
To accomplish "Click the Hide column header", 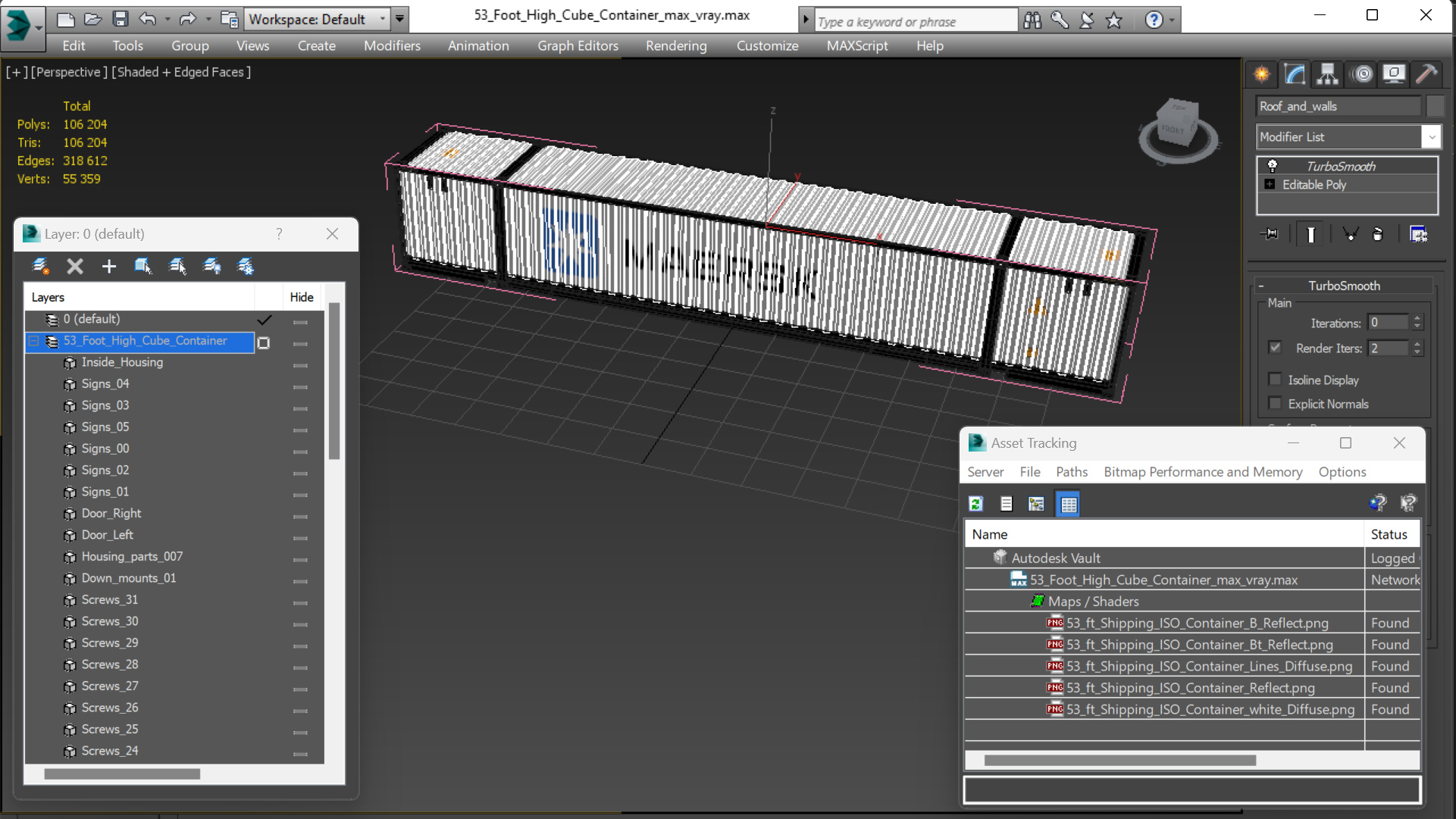I will pos(302,297).
